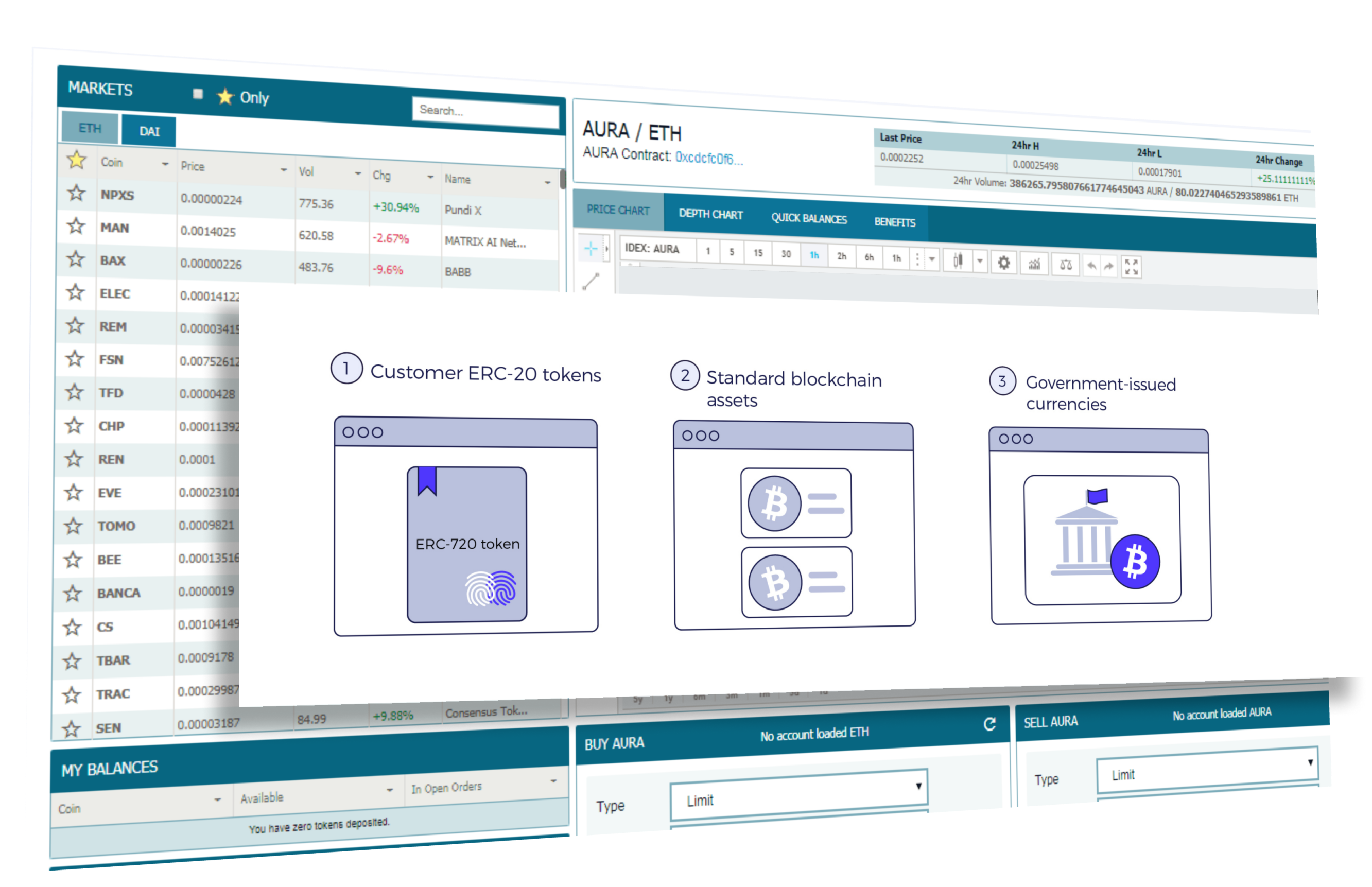
Task: Switch to the DAI markets tab
Action: 149,131
